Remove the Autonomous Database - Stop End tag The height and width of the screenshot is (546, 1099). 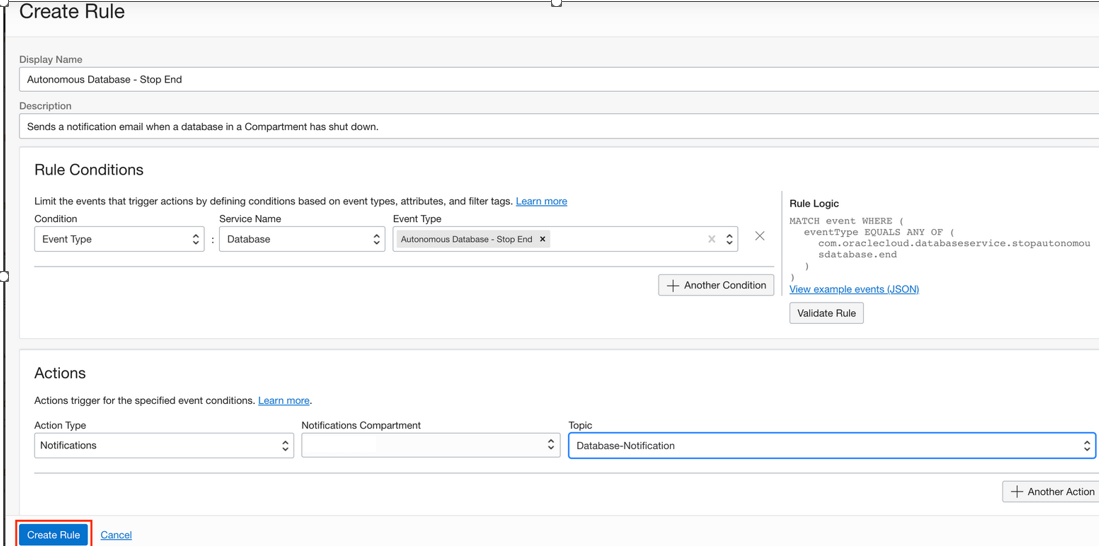543,240
